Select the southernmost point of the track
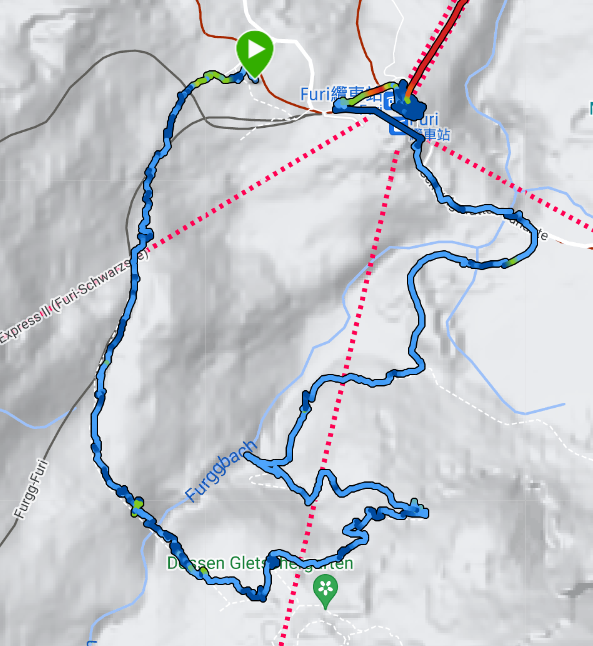 click(260, 597)
